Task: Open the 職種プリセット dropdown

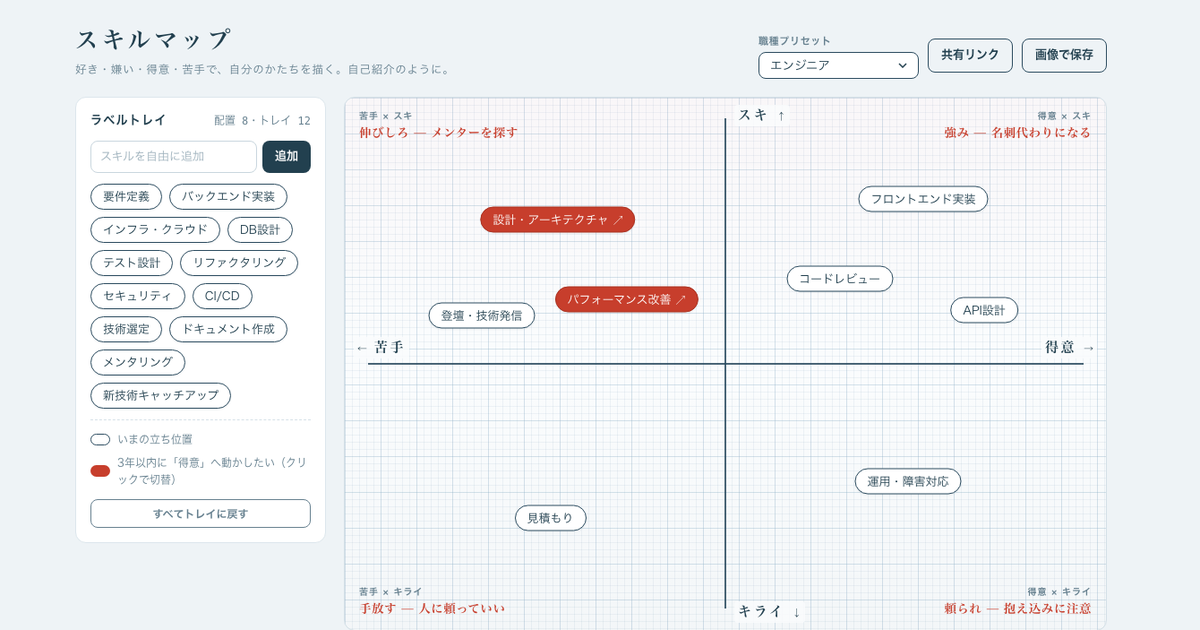Action: click(x=838, y=65)
